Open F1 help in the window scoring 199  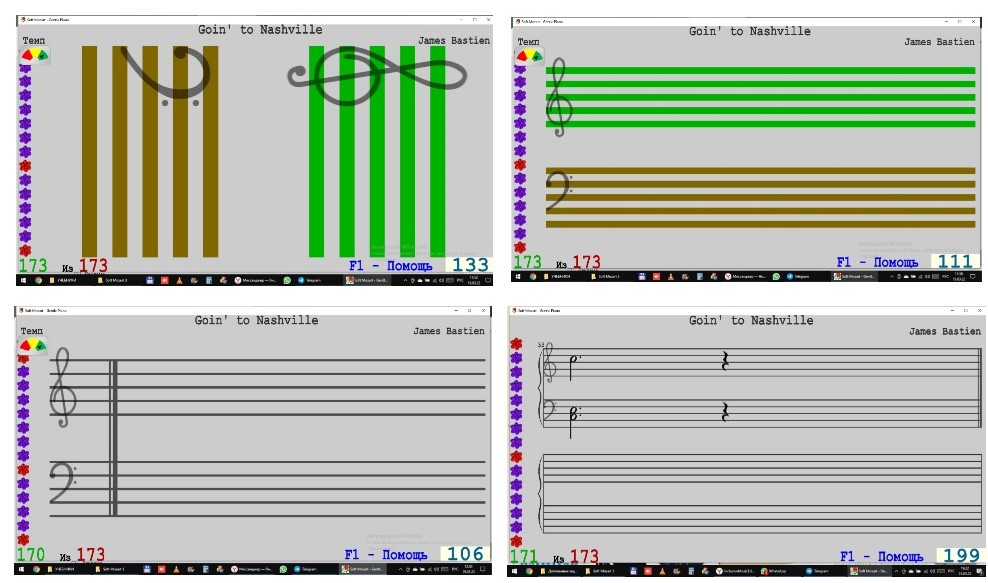pos(882,557)
